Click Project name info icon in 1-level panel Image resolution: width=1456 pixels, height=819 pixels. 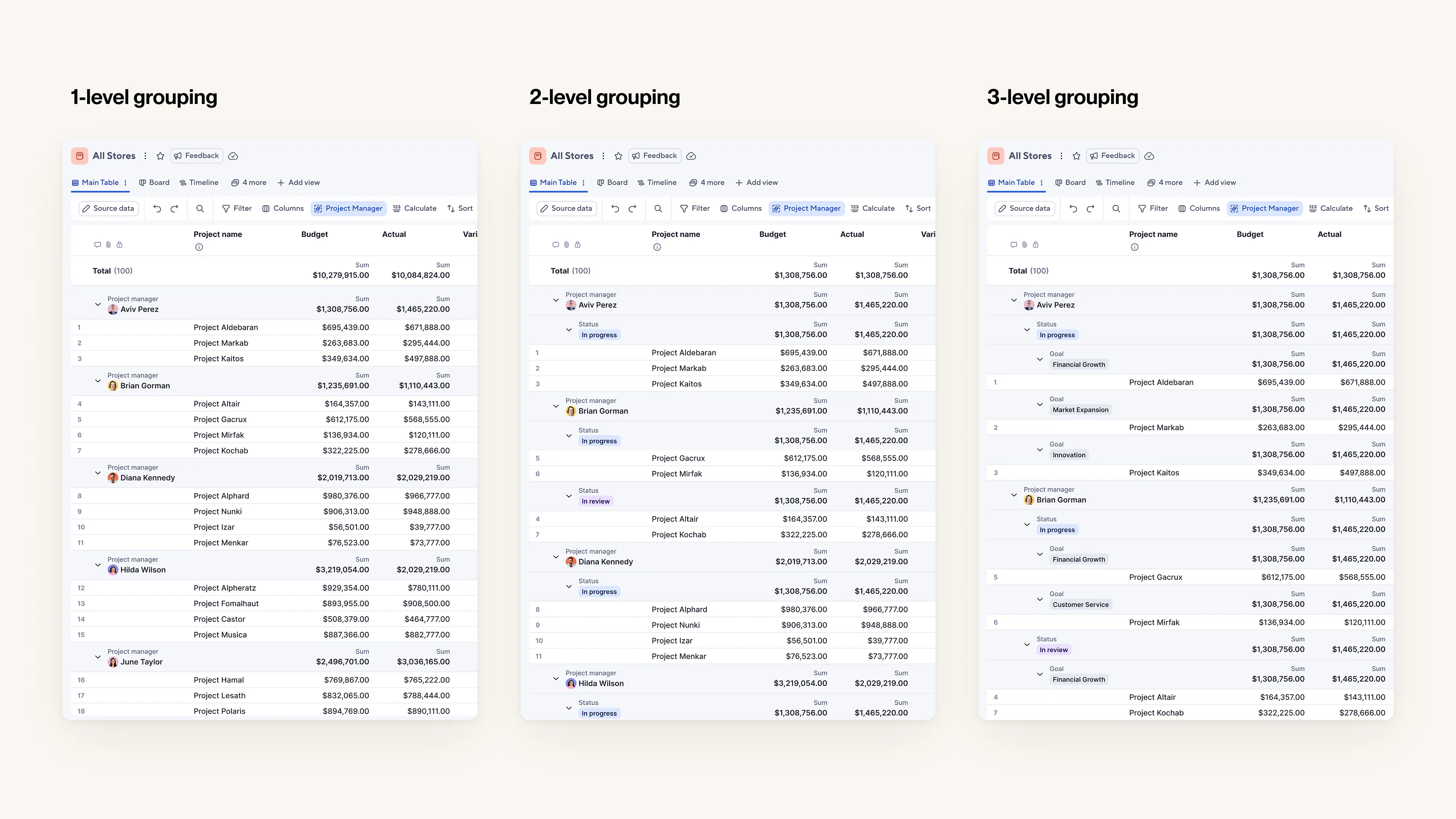199,247
